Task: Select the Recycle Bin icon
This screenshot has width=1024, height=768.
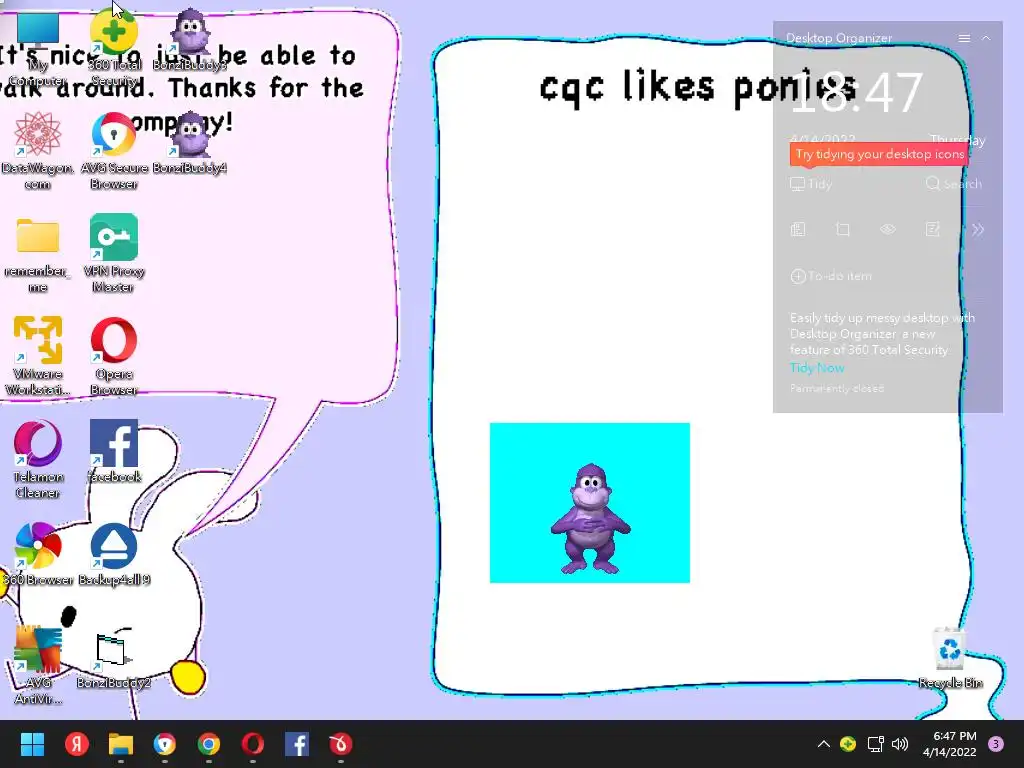Action: pos(950,657)
